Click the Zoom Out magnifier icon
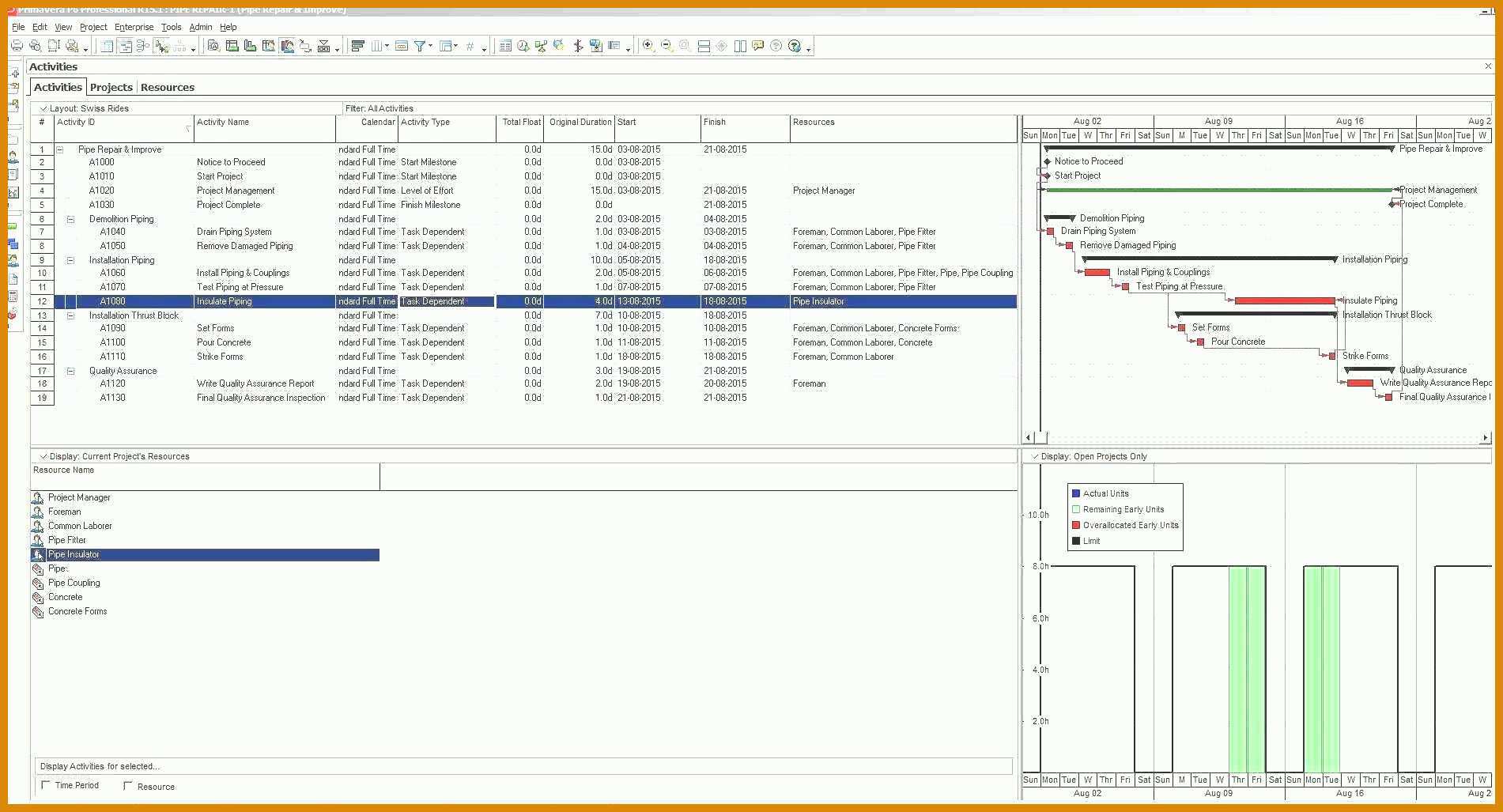Screen dimensions: 1503x812 (x=667, y=46)
